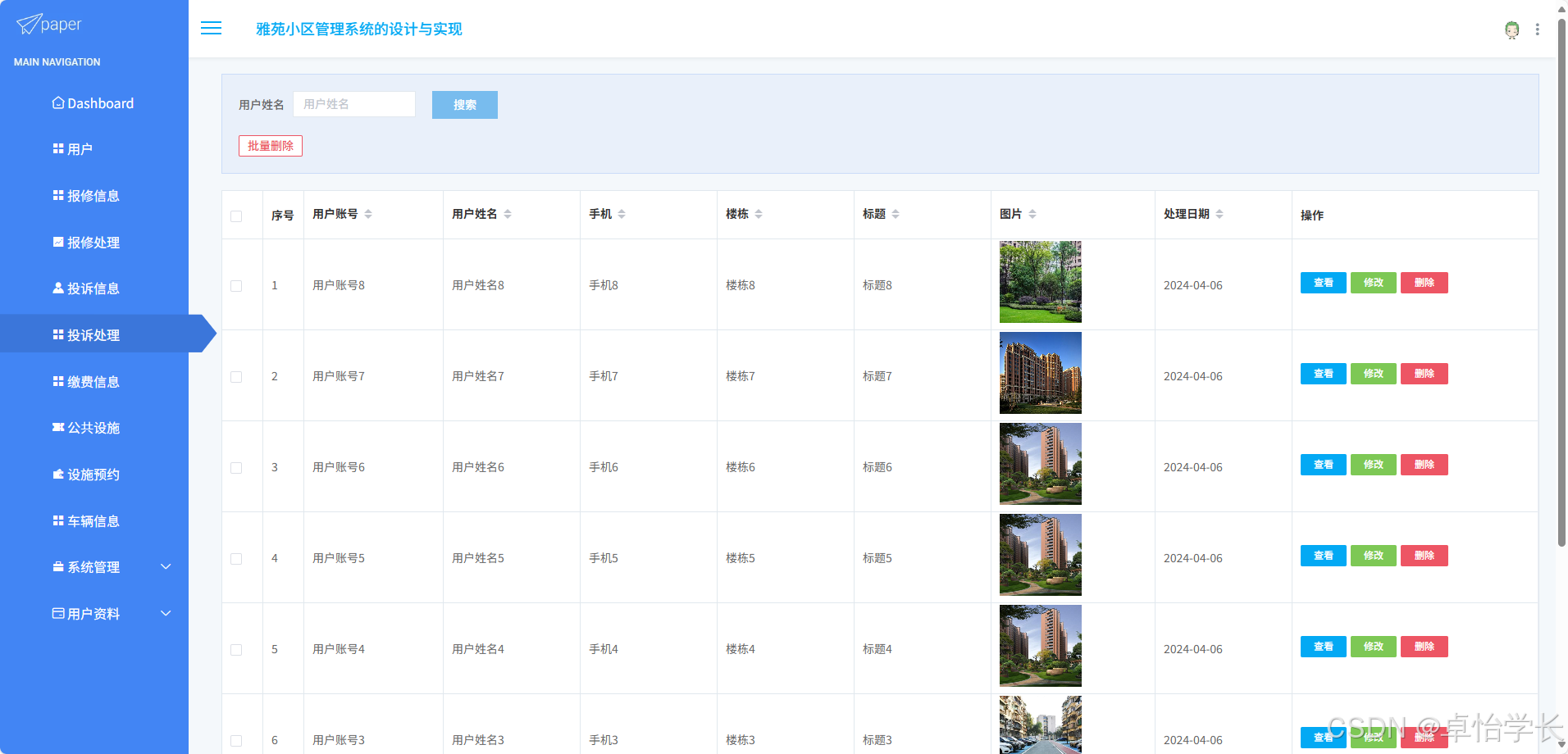Open the image in row 标题6

[x=1041, y=464]
